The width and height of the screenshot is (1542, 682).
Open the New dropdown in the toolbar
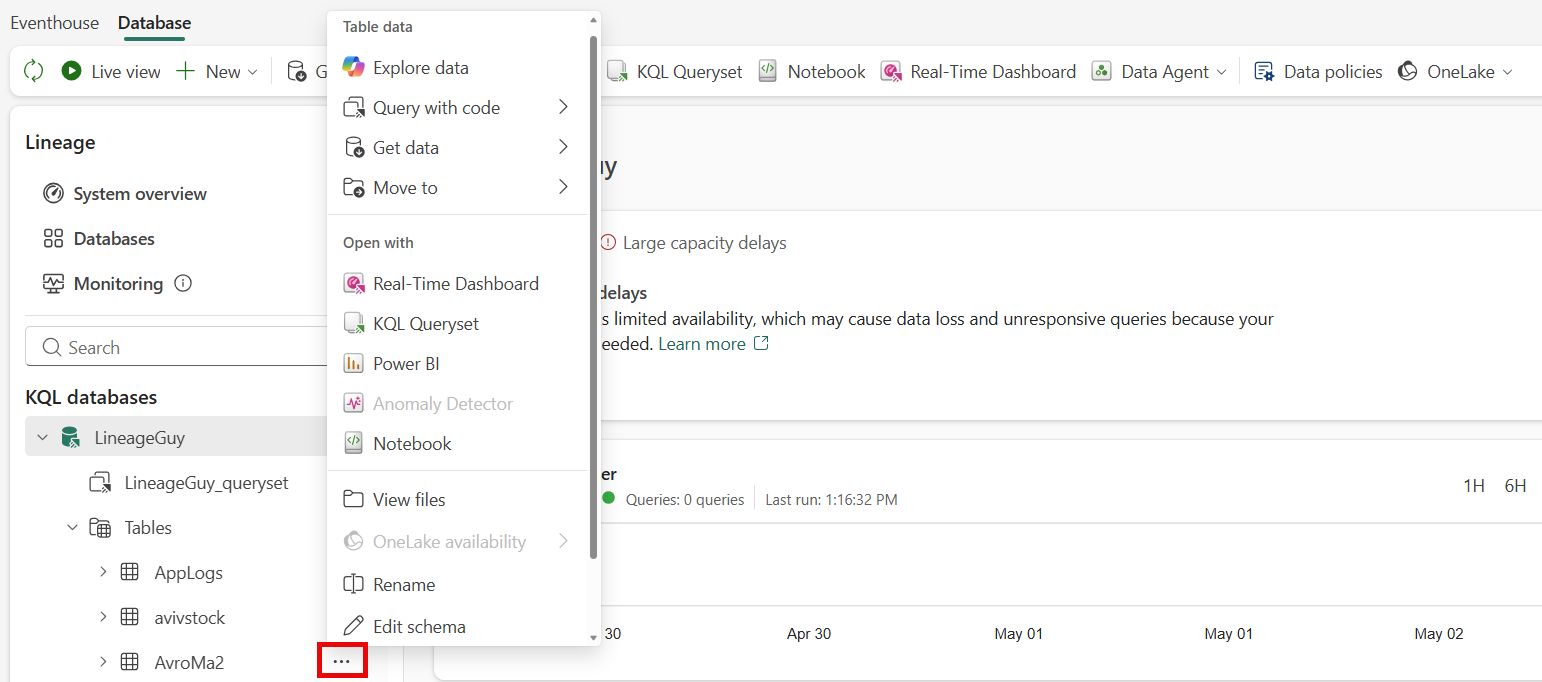tap(217, 71)
